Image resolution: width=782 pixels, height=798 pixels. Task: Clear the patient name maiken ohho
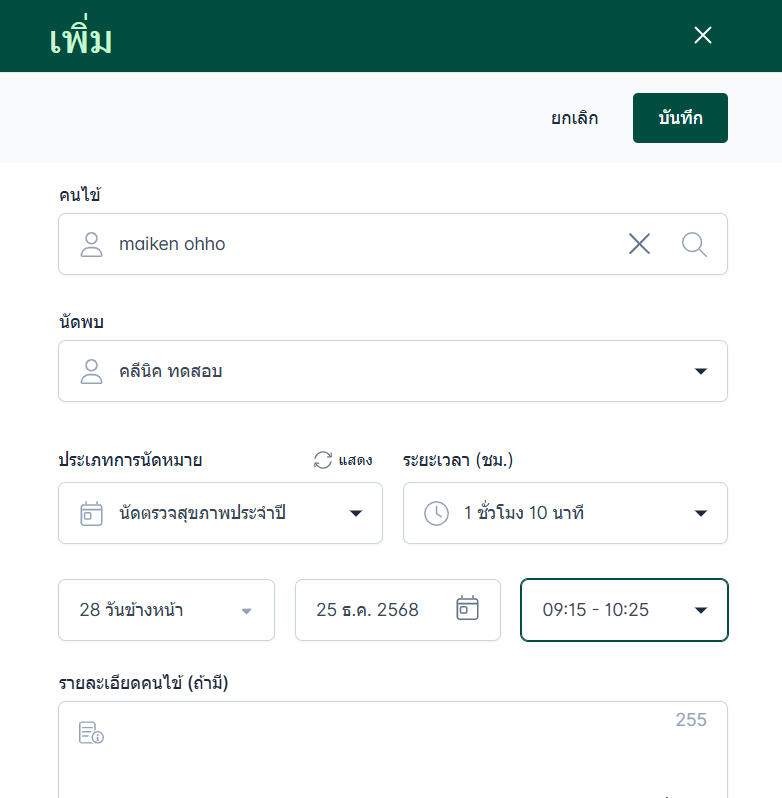[639, 244]
